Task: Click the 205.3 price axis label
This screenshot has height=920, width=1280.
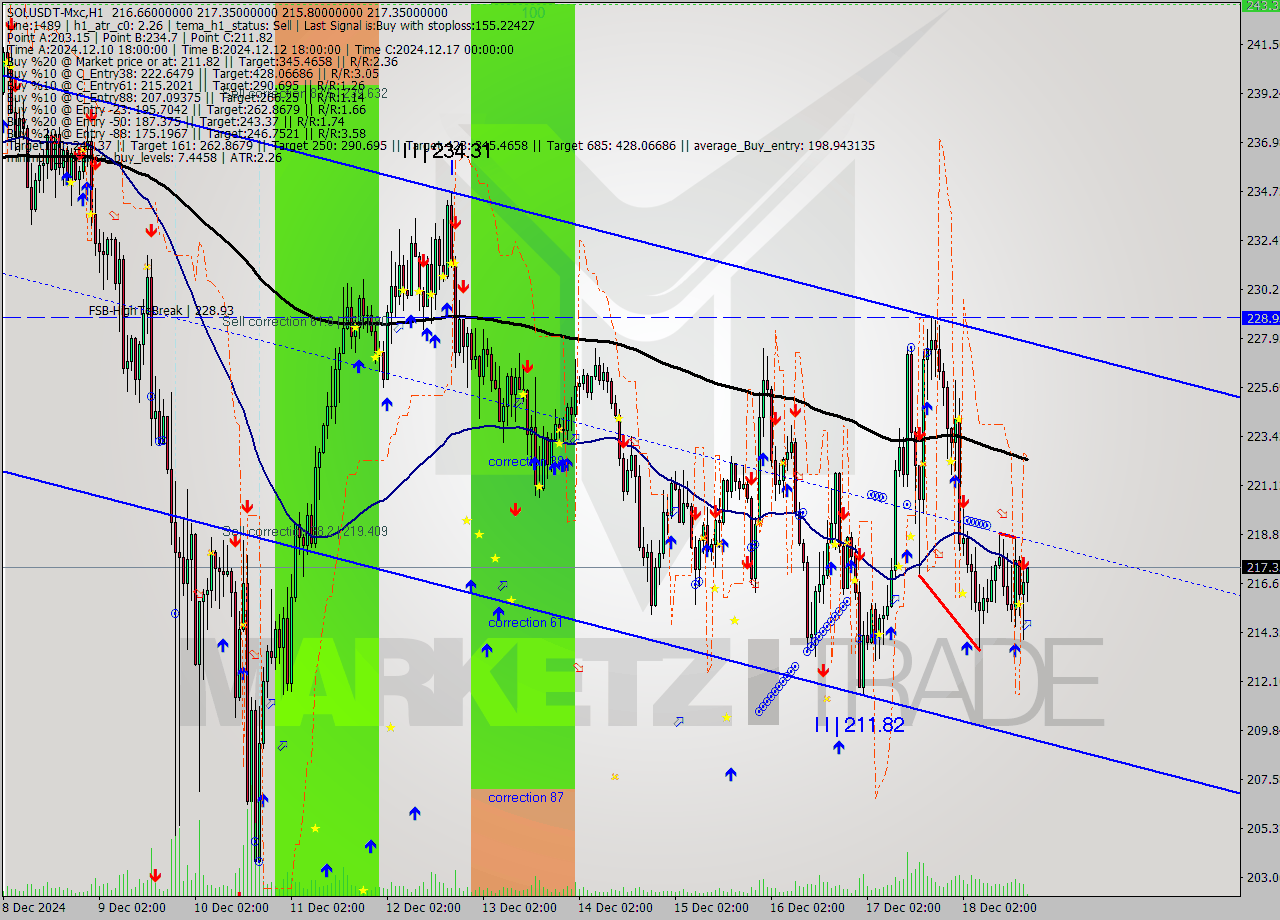Action: click(x=1262, y=828)
